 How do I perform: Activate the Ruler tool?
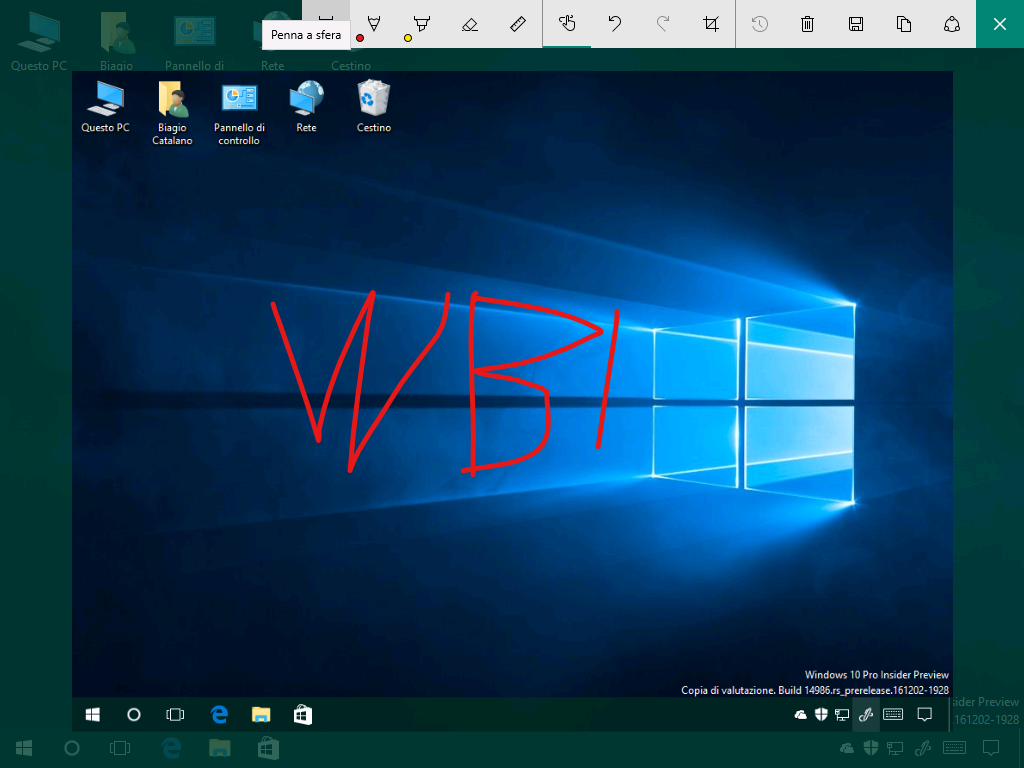coord(517,24)
